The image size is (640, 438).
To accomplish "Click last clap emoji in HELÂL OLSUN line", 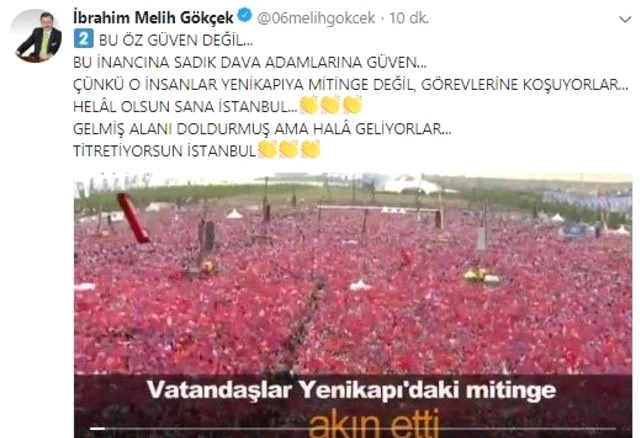I will tap(352, 105).
